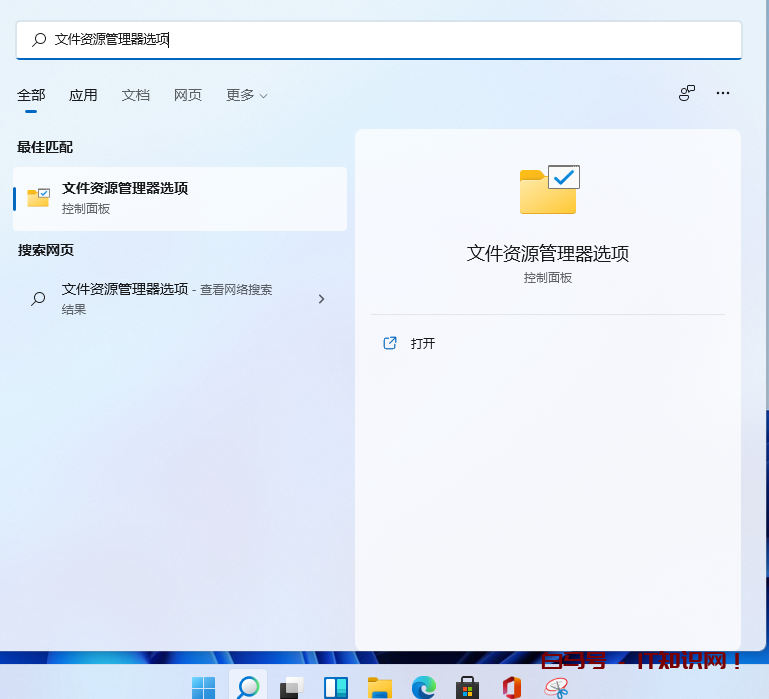Switch to the 应用 filter tab
Image resolution: width=769 pixels, height=699 pixels.
point(83,95)
